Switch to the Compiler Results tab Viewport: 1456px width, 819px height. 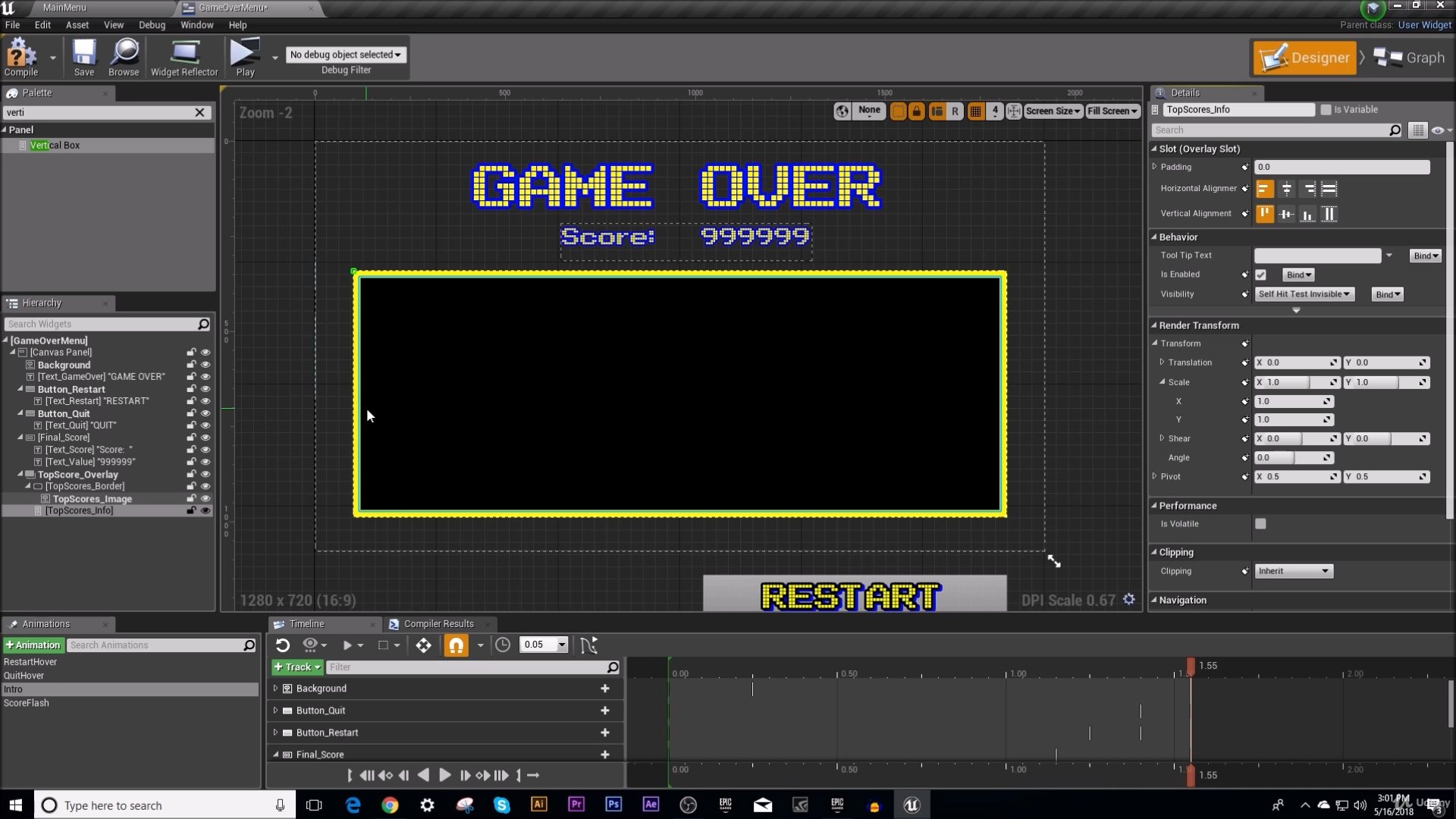tap(438, 624)
